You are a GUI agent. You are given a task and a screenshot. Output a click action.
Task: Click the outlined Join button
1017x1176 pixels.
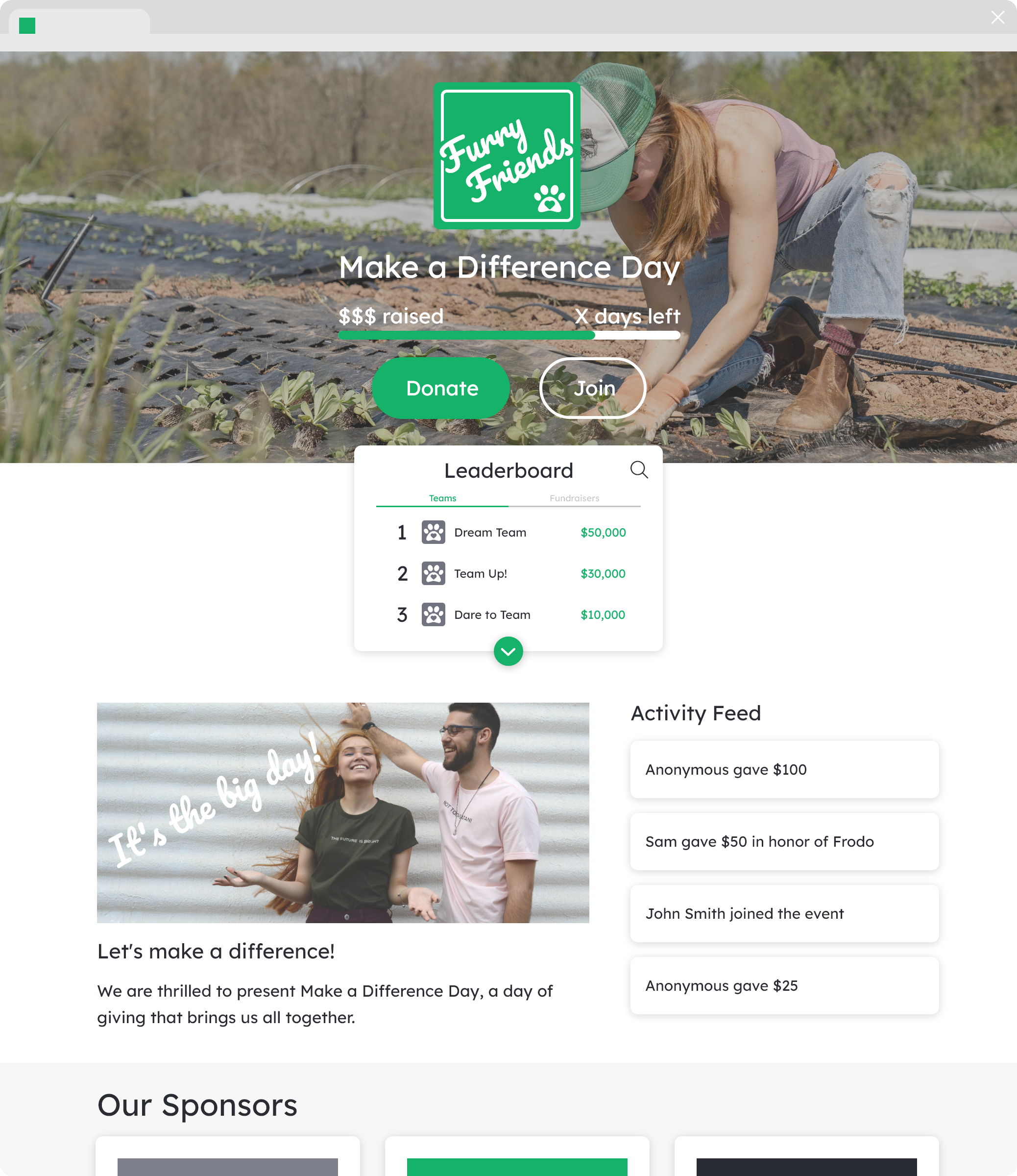(593, 388)
